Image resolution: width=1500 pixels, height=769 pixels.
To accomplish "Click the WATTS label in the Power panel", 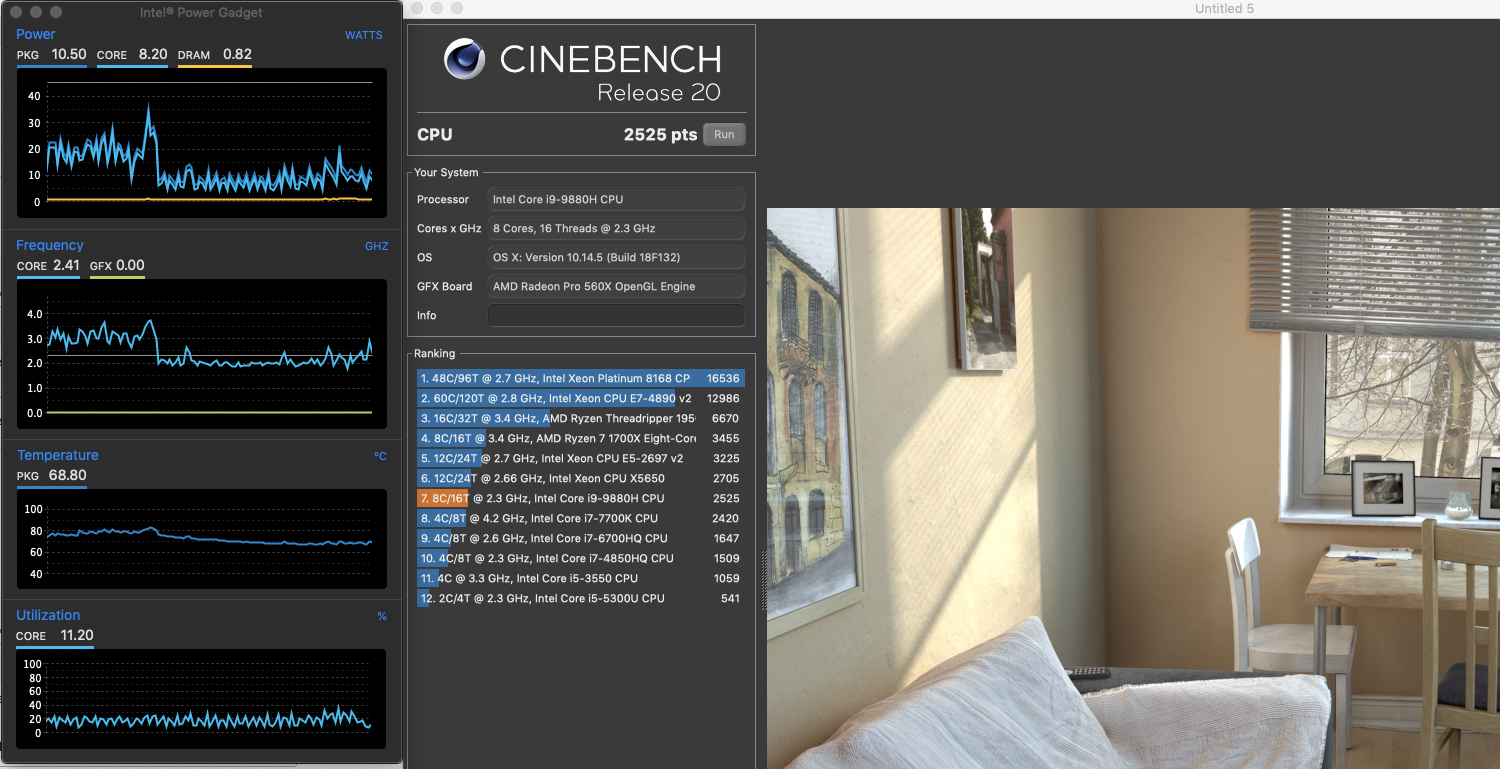I will tap(363, 35).
